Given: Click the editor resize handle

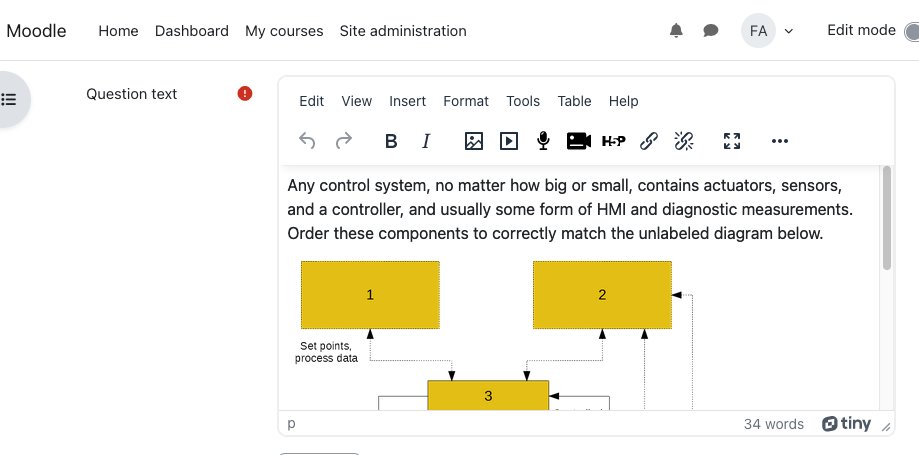Looking at the screenshot, I should coord(886,428).
